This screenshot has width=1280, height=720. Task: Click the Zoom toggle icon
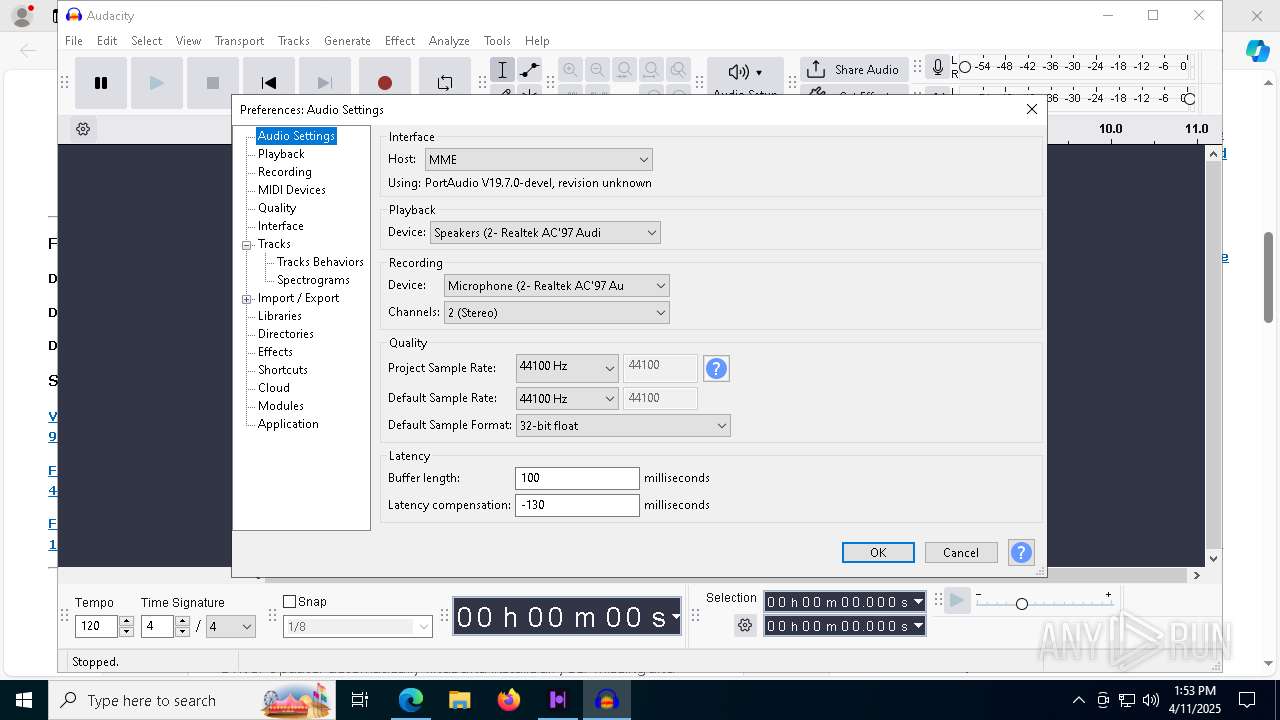[x=678, y=70]
